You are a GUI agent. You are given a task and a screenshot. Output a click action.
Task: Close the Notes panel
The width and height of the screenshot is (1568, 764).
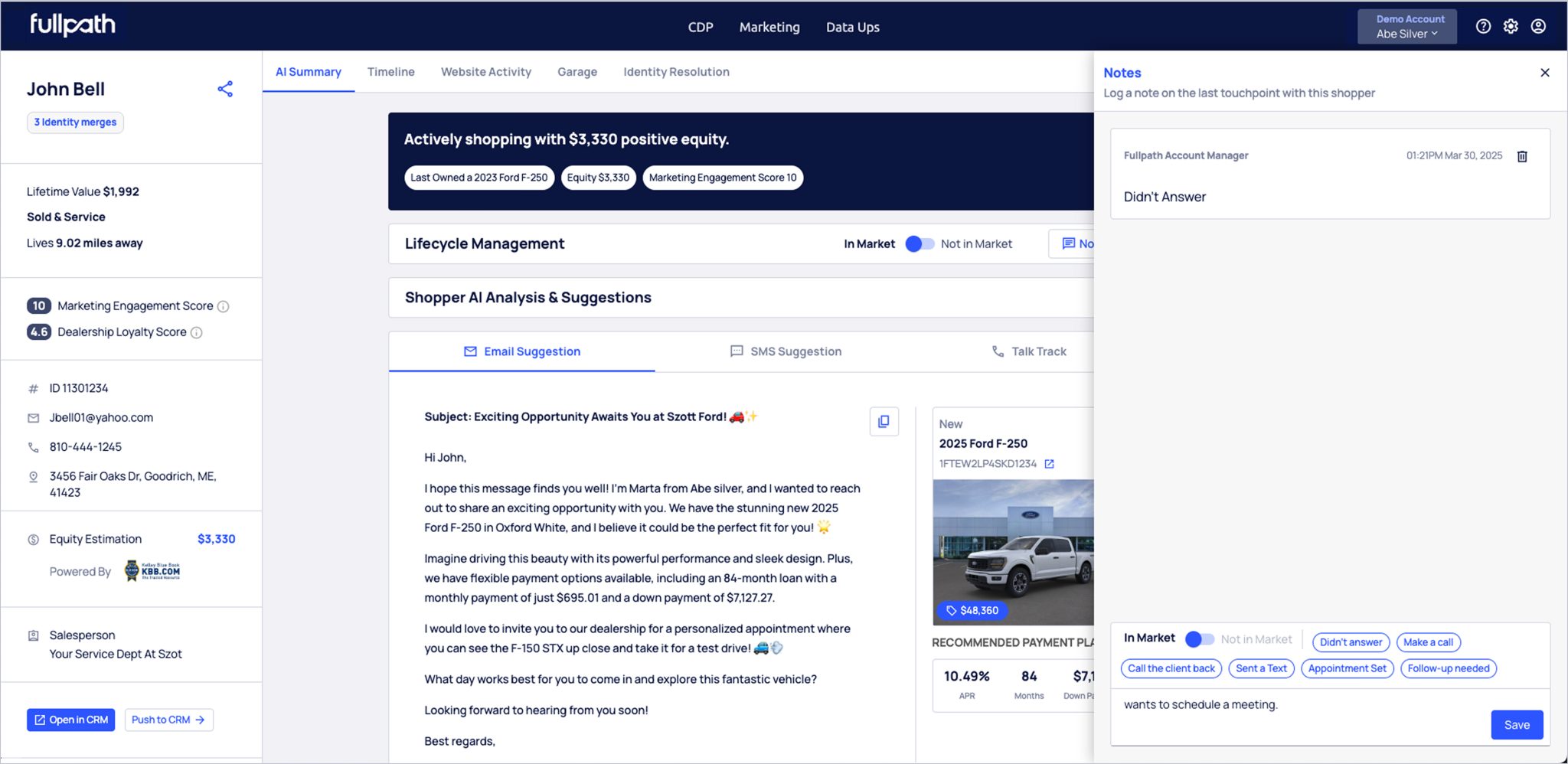[x=1545, y=73]
